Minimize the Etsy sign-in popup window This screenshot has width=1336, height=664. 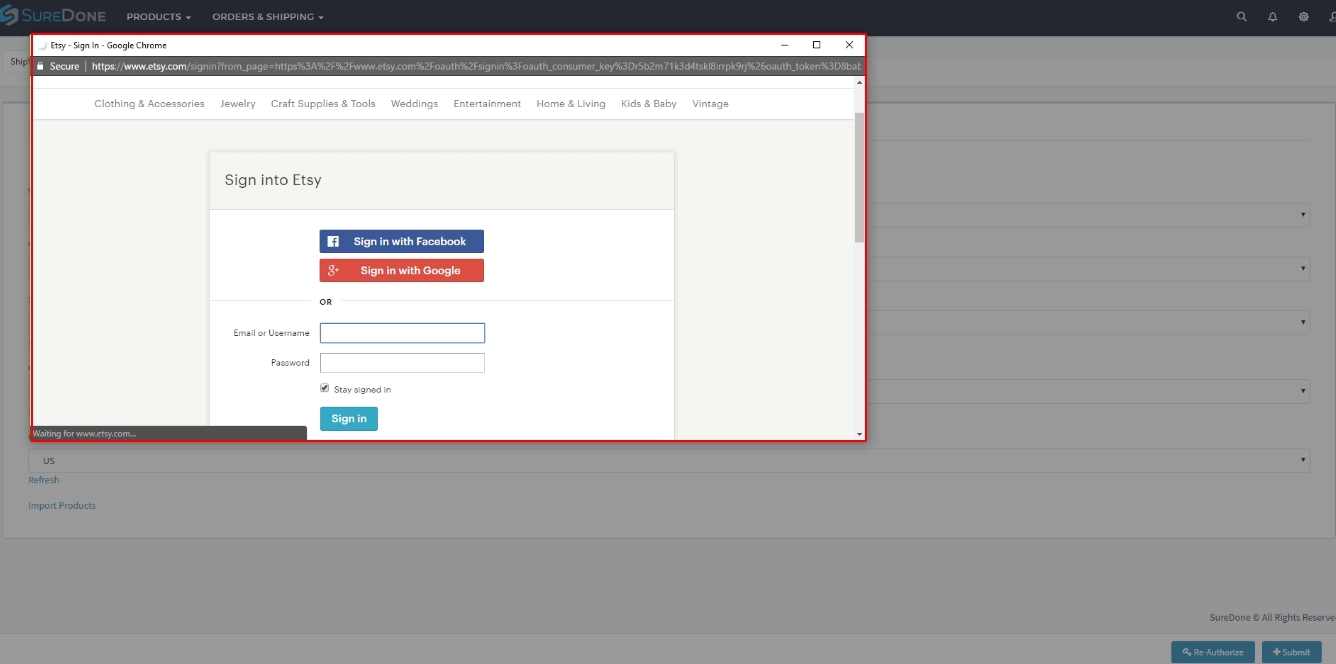pos(784,45)
